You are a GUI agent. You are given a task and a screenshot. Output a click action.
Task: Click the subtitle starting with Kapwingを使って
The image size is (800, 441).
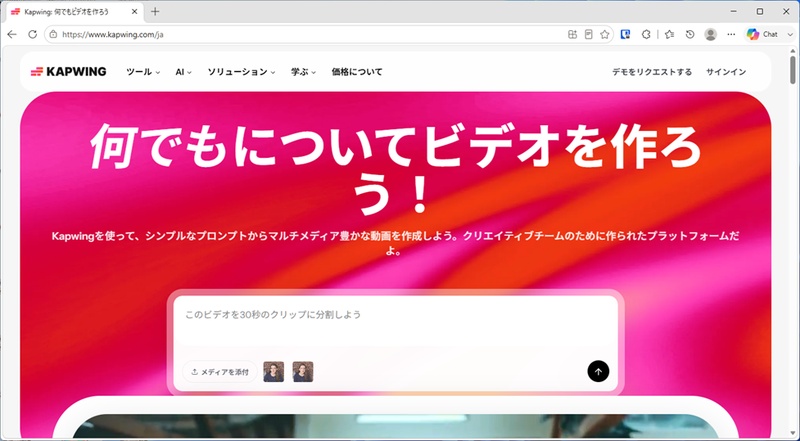[395, 243]
